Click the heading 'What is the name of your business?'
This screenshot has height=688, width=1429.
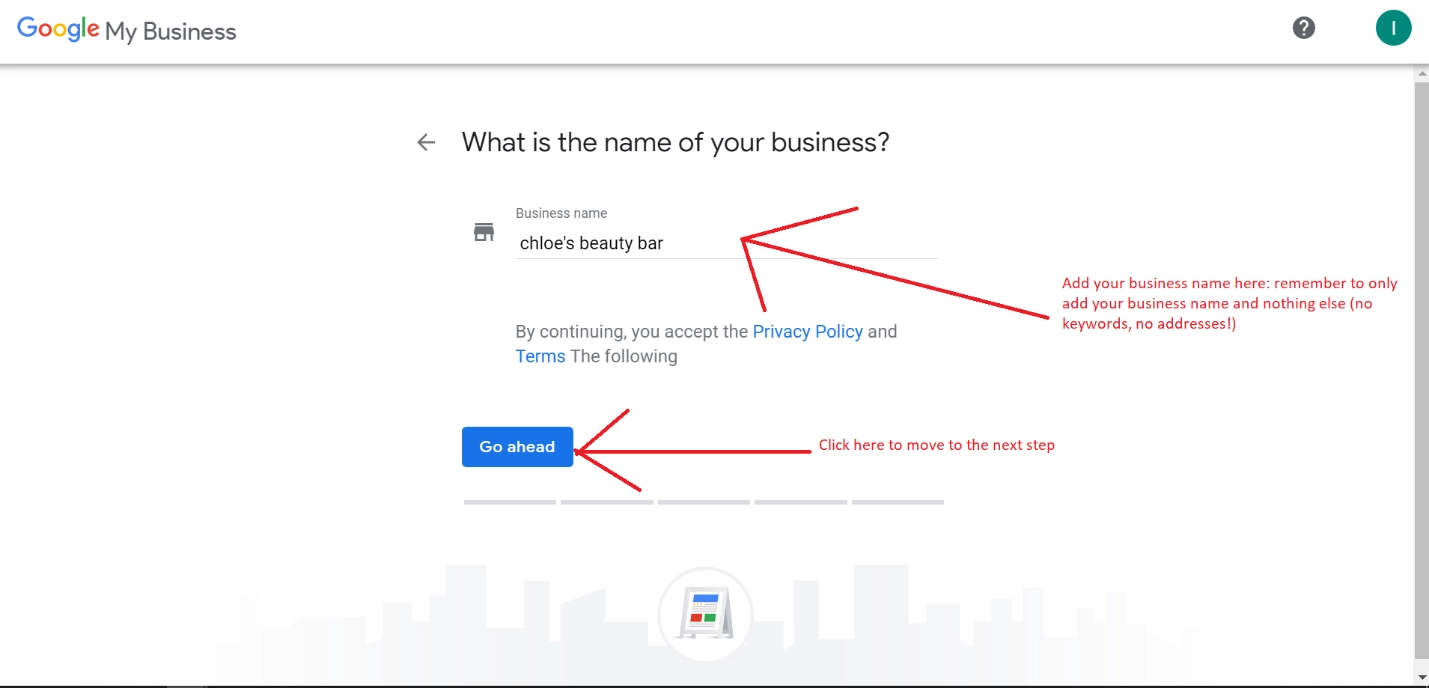(675, 142)
